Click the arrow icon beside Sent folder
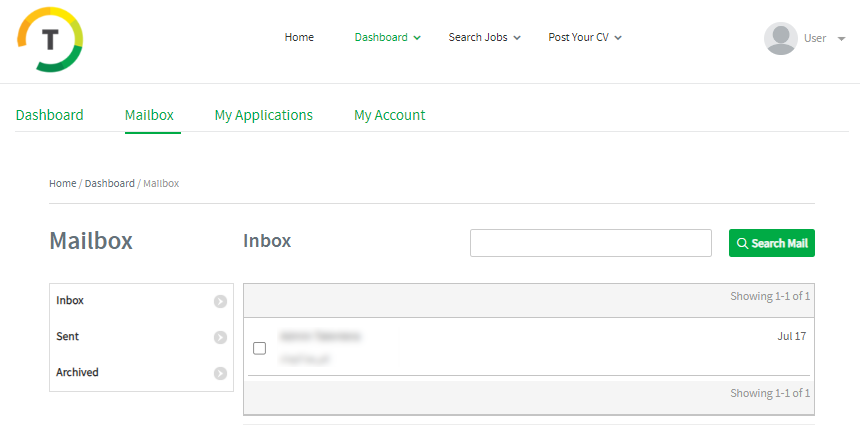 pyautogui.click(x=220, y=337)
